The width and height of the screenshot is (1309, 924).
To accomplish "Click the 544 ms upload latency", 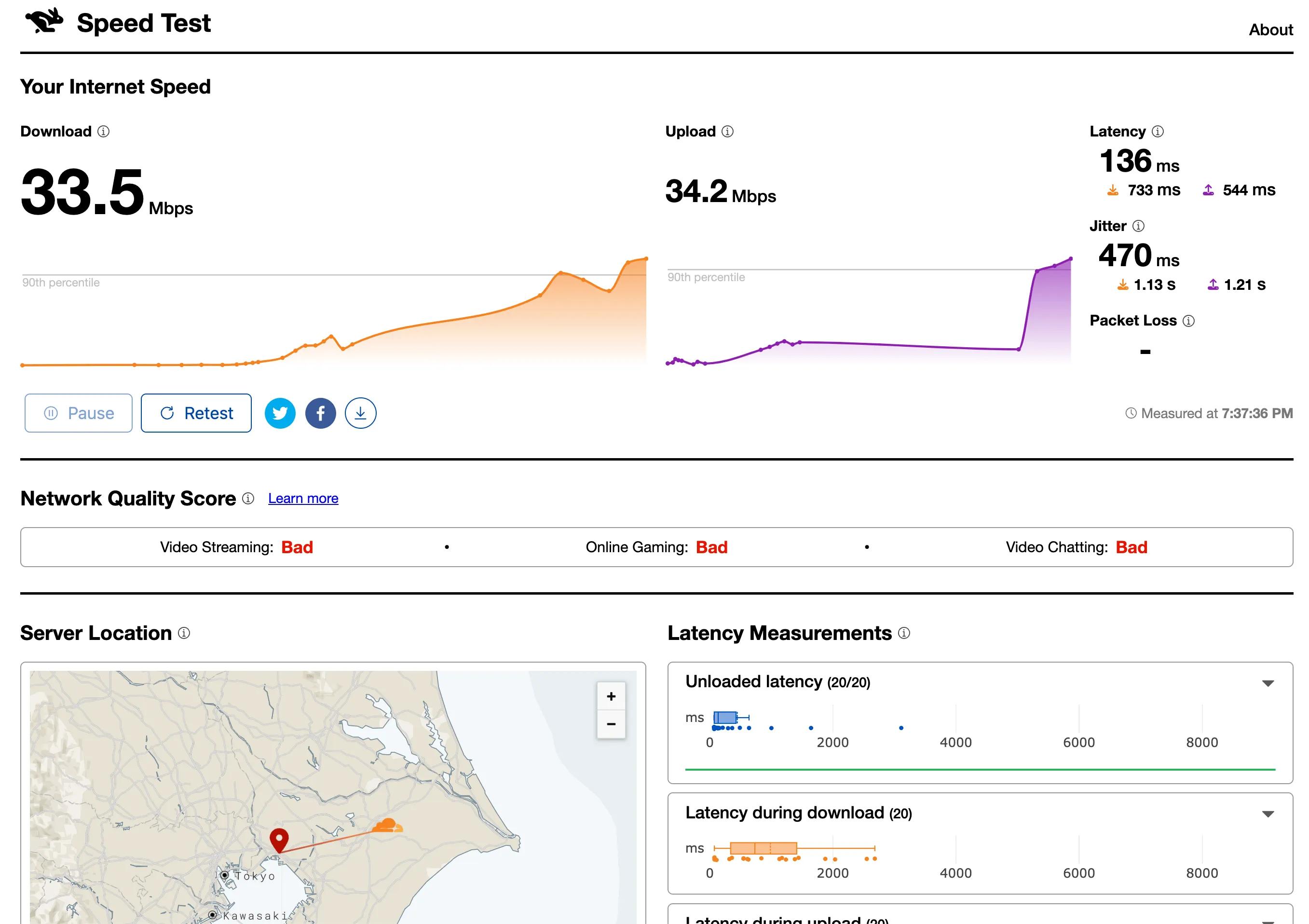I will [1249, 190].
